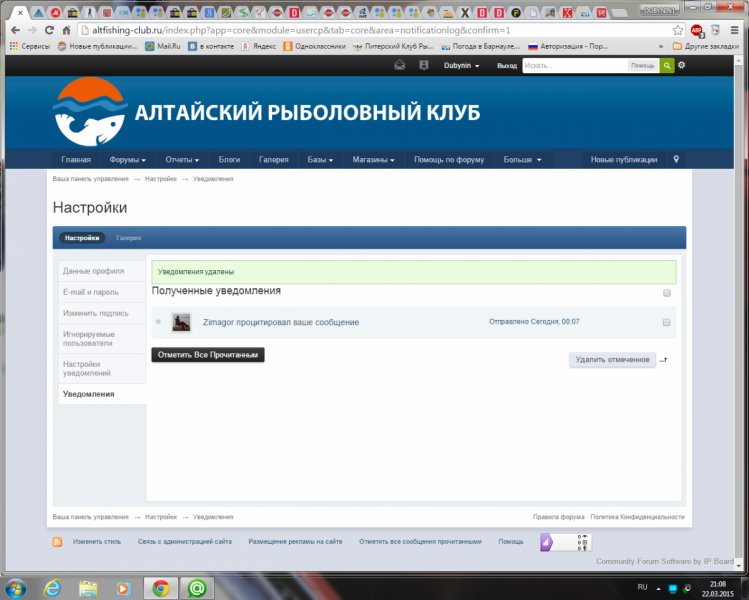749x600 pixels.
Task: Expand the Отчеты menu
Action: click(x=182, y=160)
